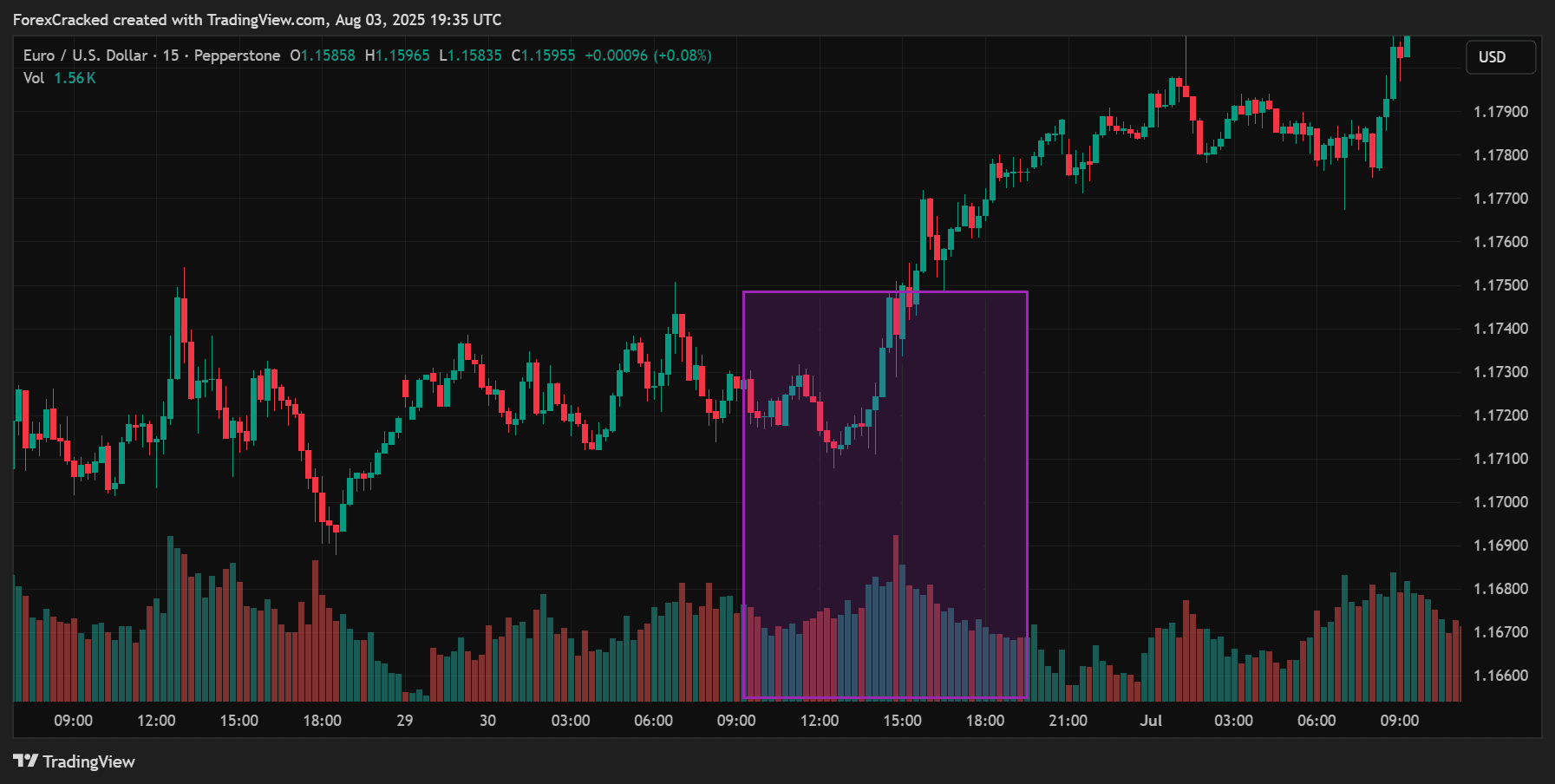This screenshot has height=784, width=1555.
Task: Select the 1.17500 price axis label
Action: [1500, 285]
